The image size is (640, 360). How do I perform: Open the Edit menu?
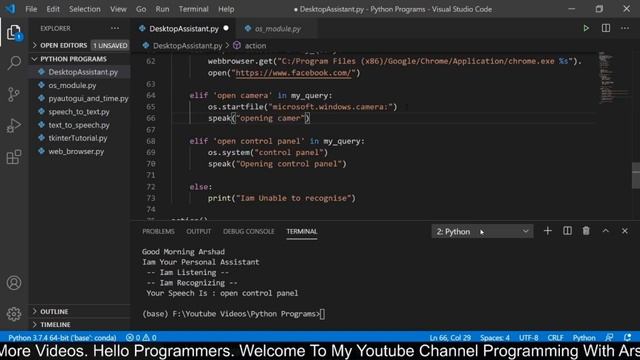53,9
